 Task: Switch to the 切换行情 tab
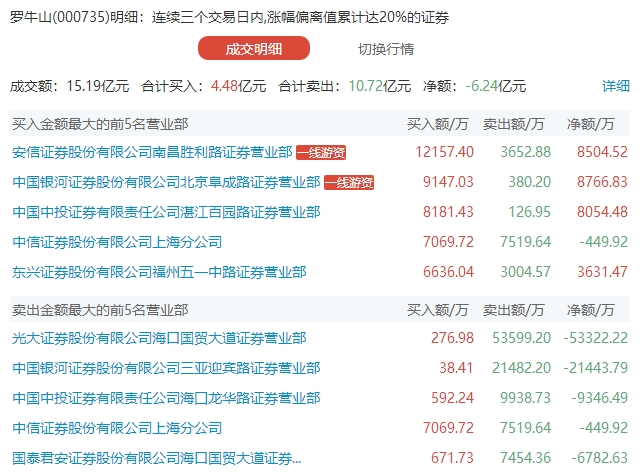point(386,48)
